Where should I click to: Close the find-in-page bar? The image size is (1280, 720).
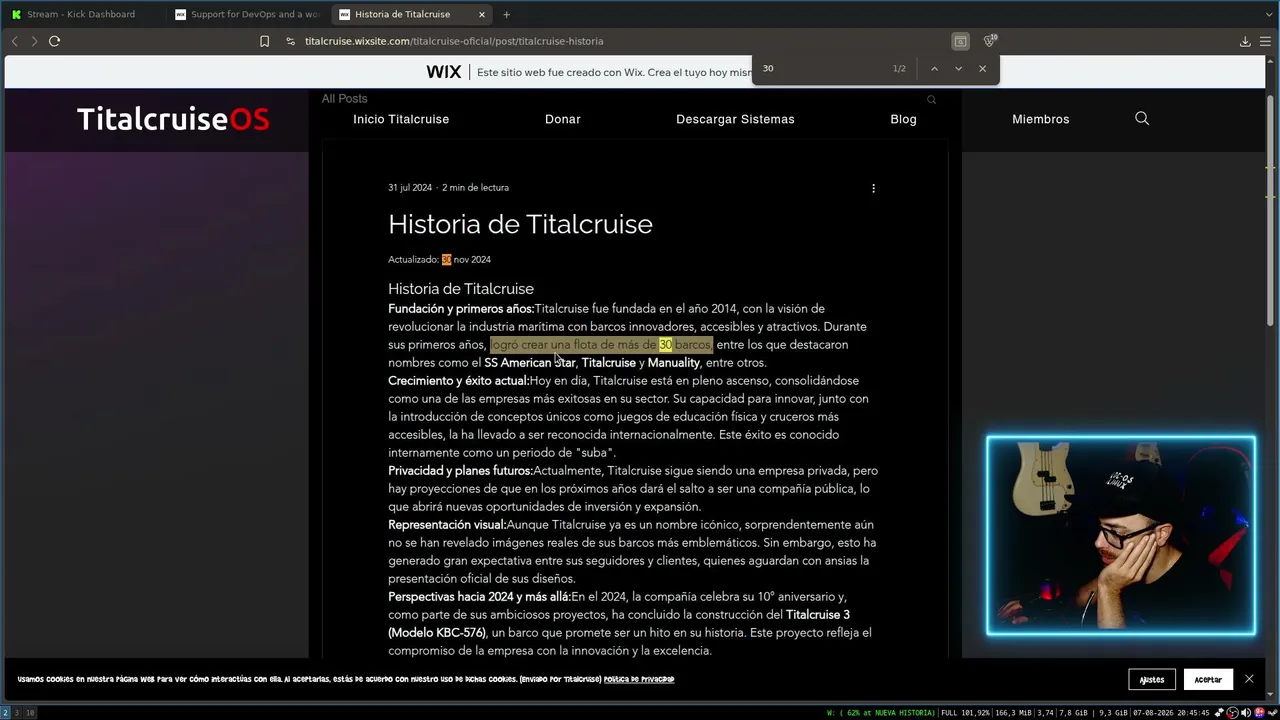click(982, 68)
